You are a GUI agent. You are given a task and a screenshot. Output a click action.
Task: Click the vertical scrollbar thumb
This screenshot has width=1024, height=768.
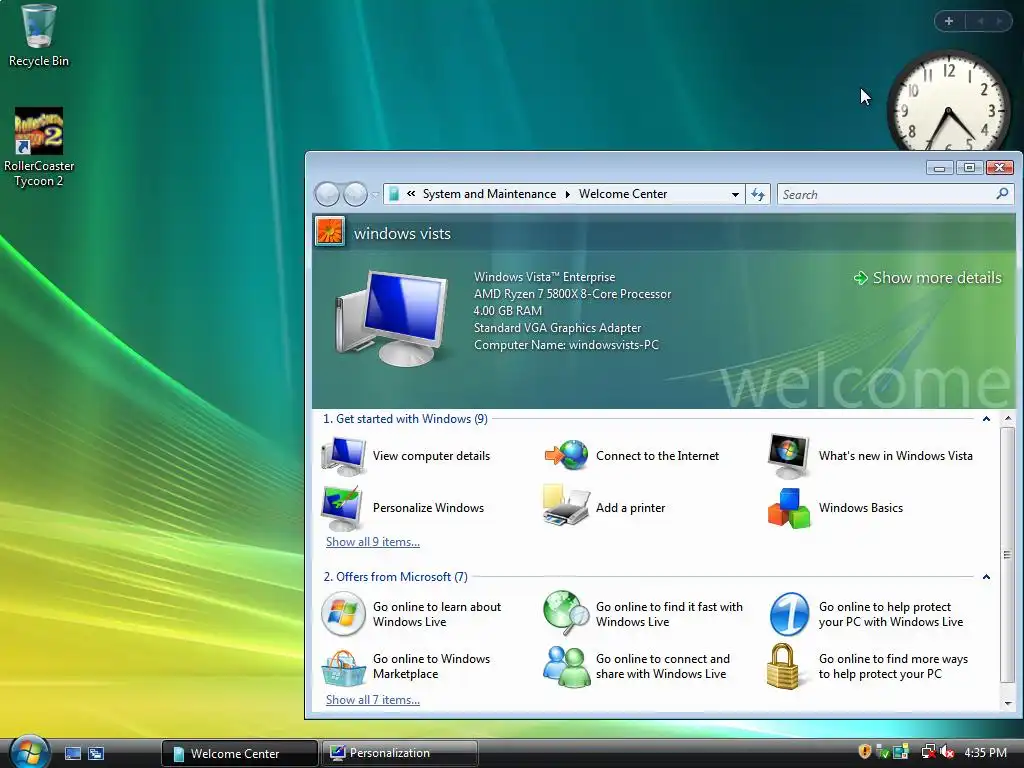pos(1008,555)
